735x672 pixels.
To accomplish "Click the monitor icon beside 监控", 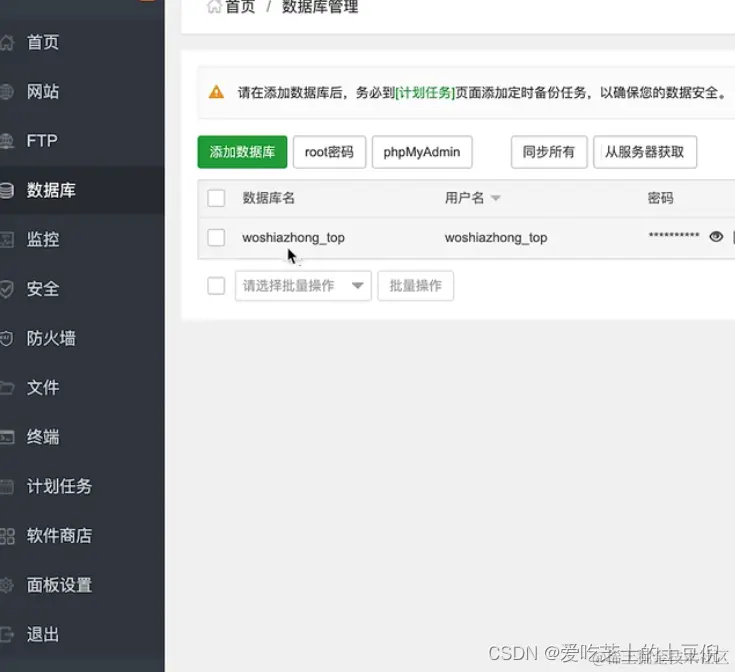I will pyautogui.click(x=6, y=239).
